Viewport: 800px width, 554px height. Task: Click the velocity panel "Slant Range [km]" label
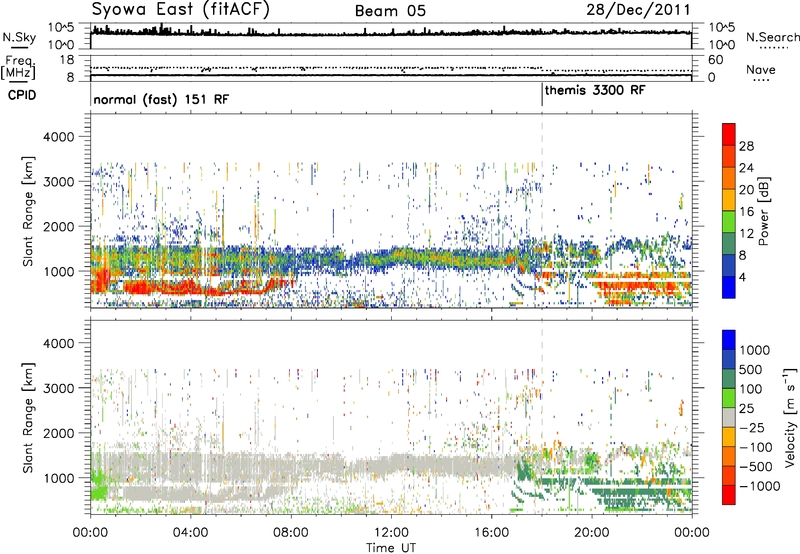28,417
